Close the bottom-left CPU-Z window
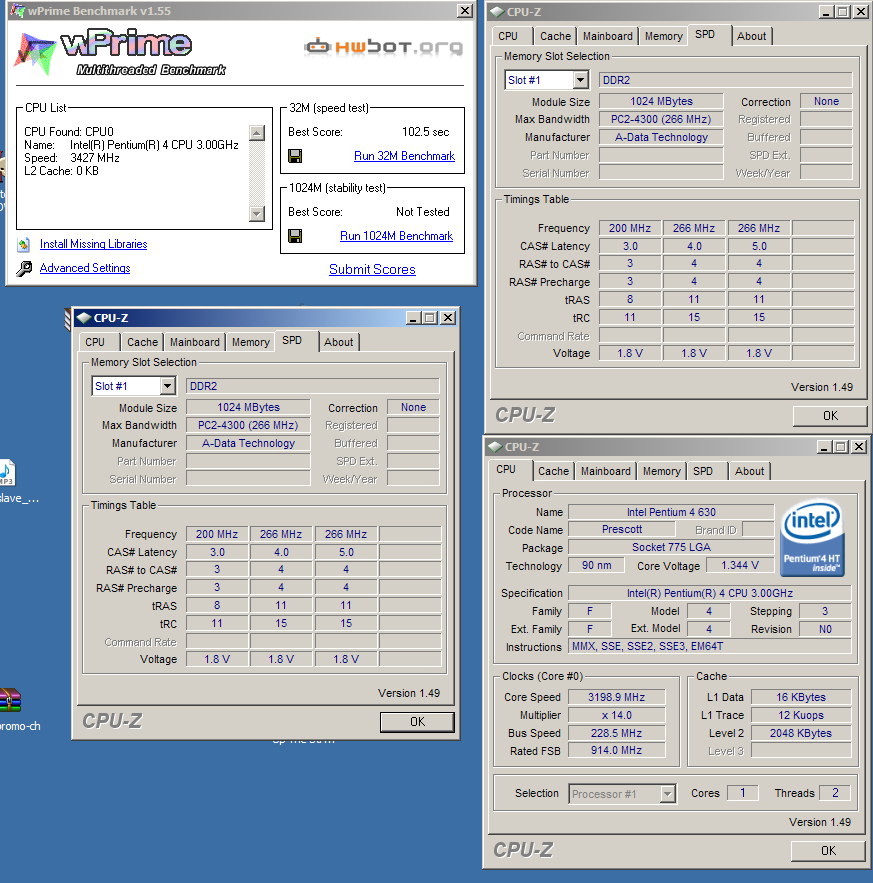This screenshot has height=883, width=873. click(448, 318)
